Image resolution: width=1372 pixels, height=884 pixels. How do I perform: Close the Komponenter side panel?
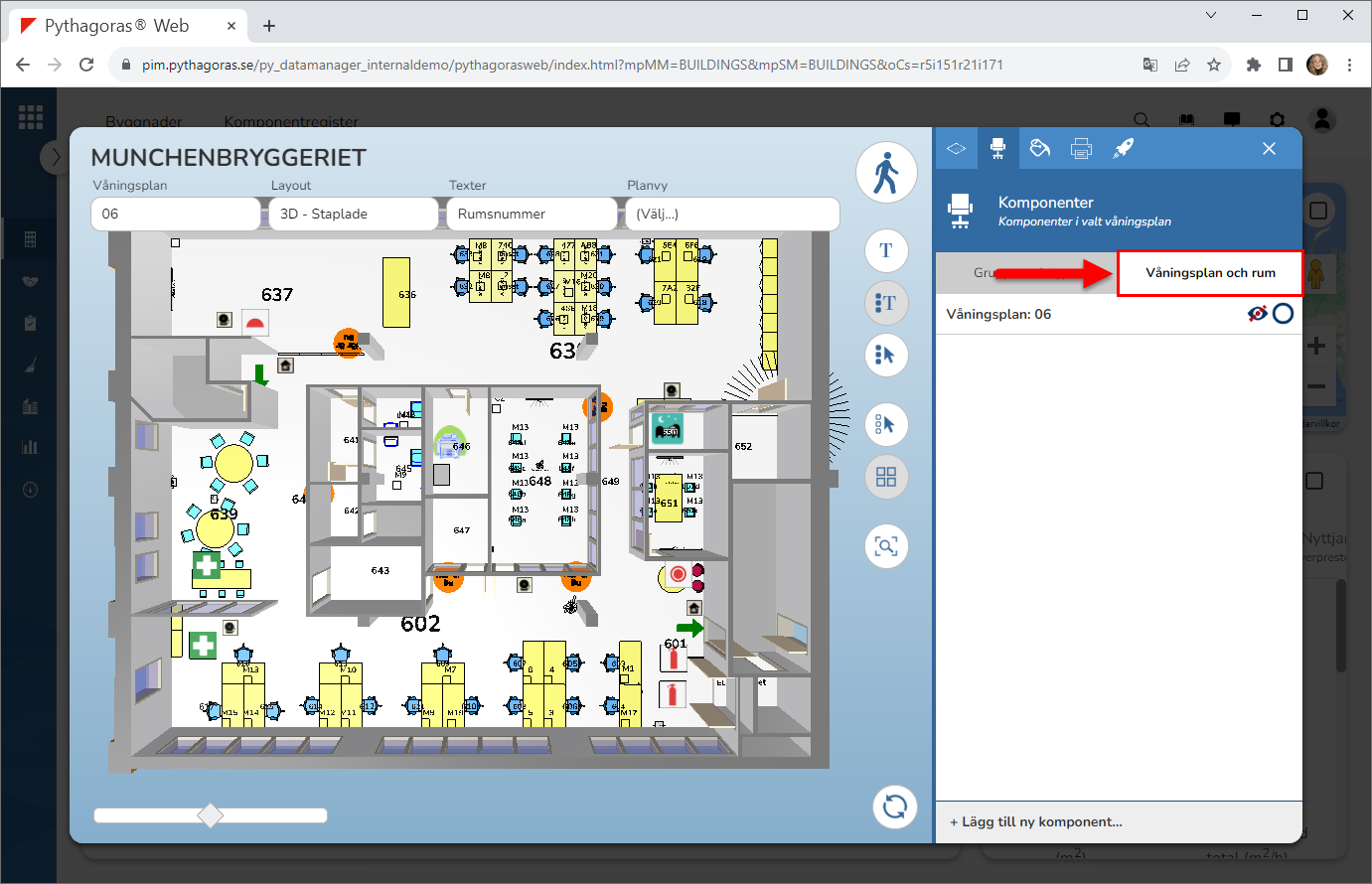[x=1269, y=149]
